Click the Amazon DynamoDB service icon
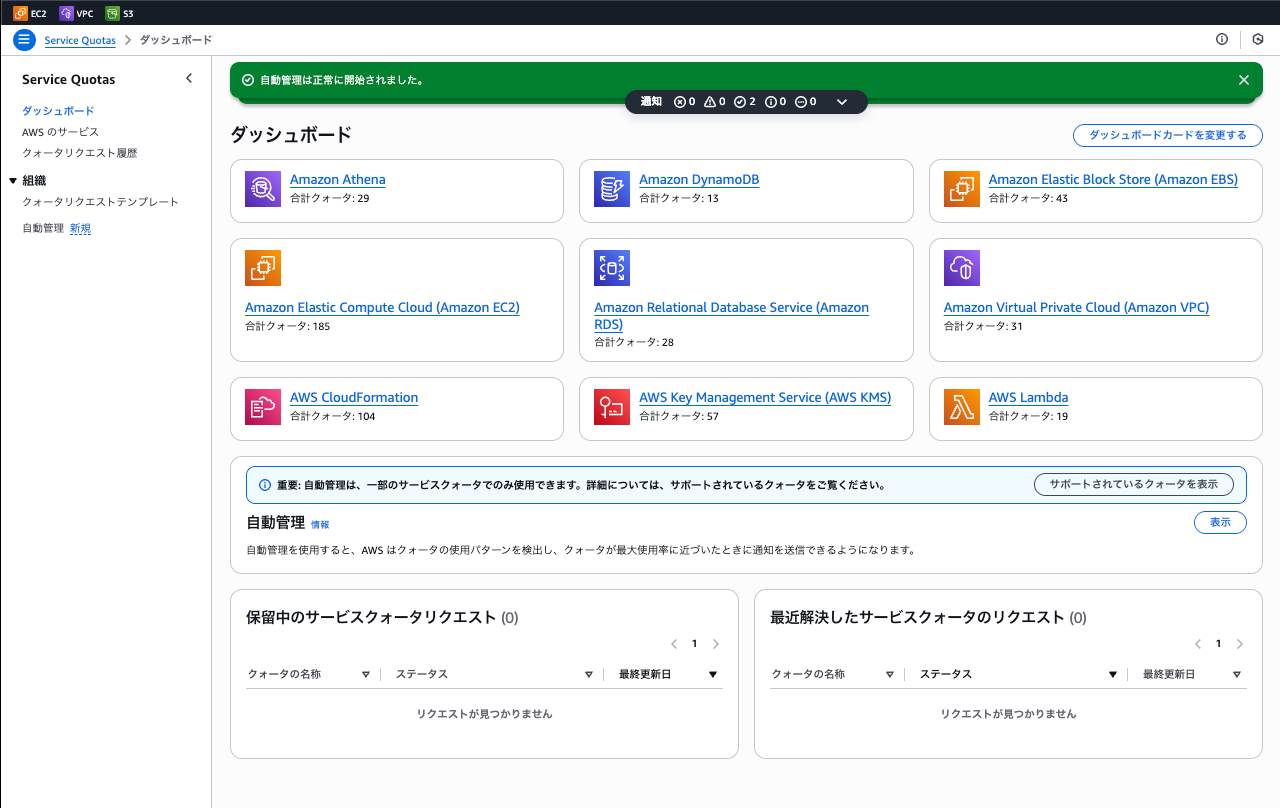1280x808 pixels. (x=612, y=189)
